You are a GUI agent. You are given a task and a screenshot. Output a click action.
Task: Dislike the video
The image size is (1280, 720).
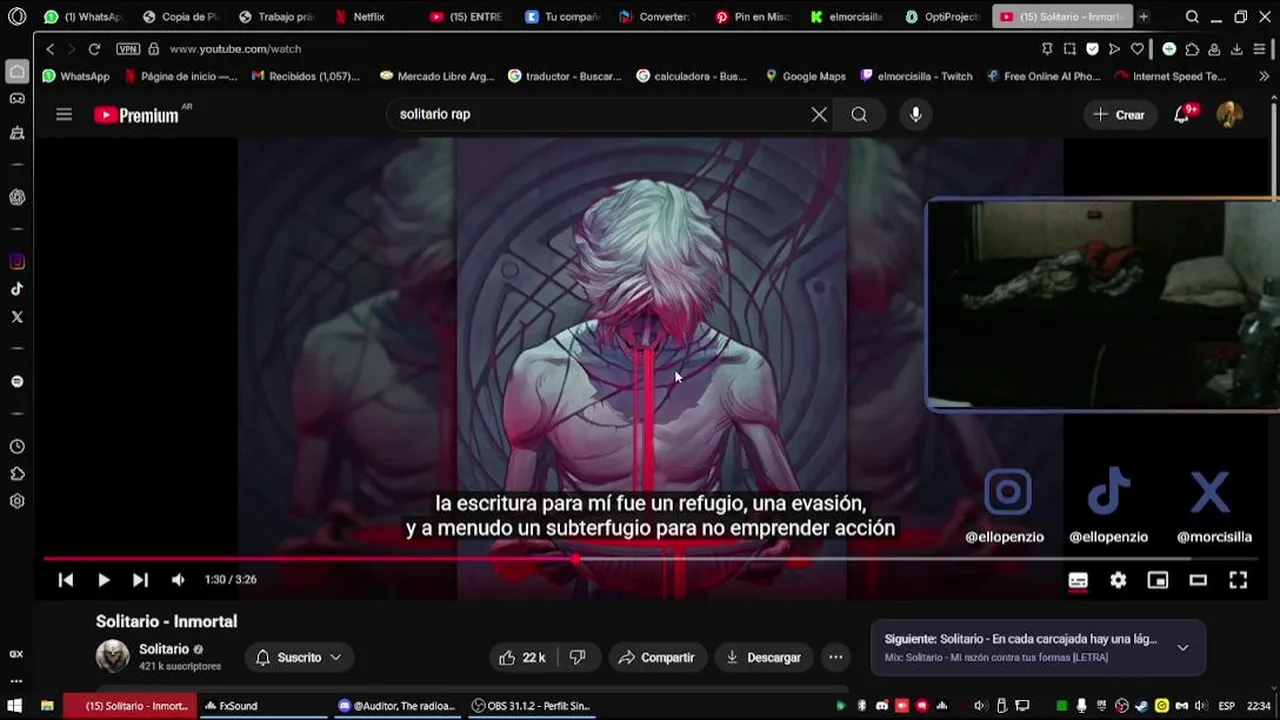[x=577, y=657]
